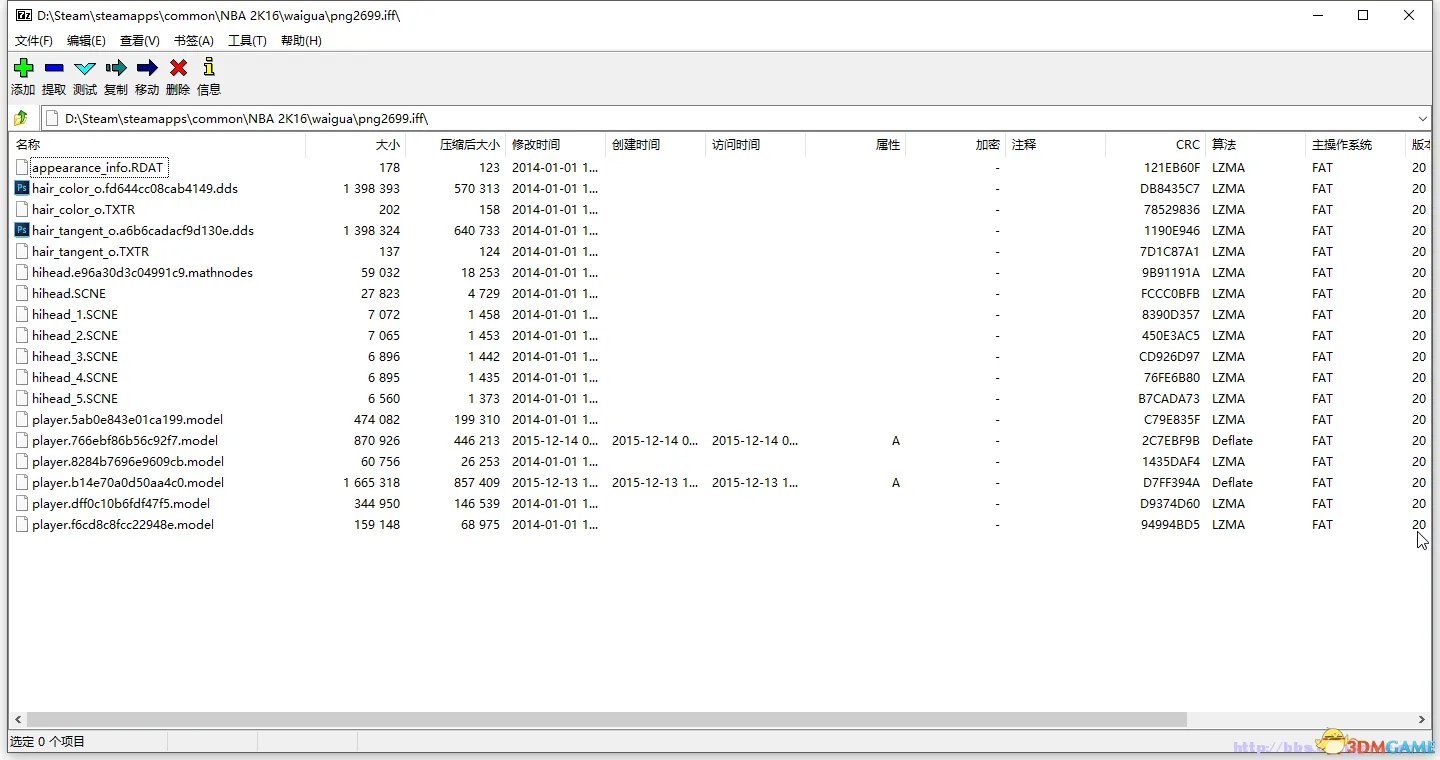This screenshot has width=1440, height=760.
Task: Sort files by the 大小 column header
Action: click(x=388, y=144)
